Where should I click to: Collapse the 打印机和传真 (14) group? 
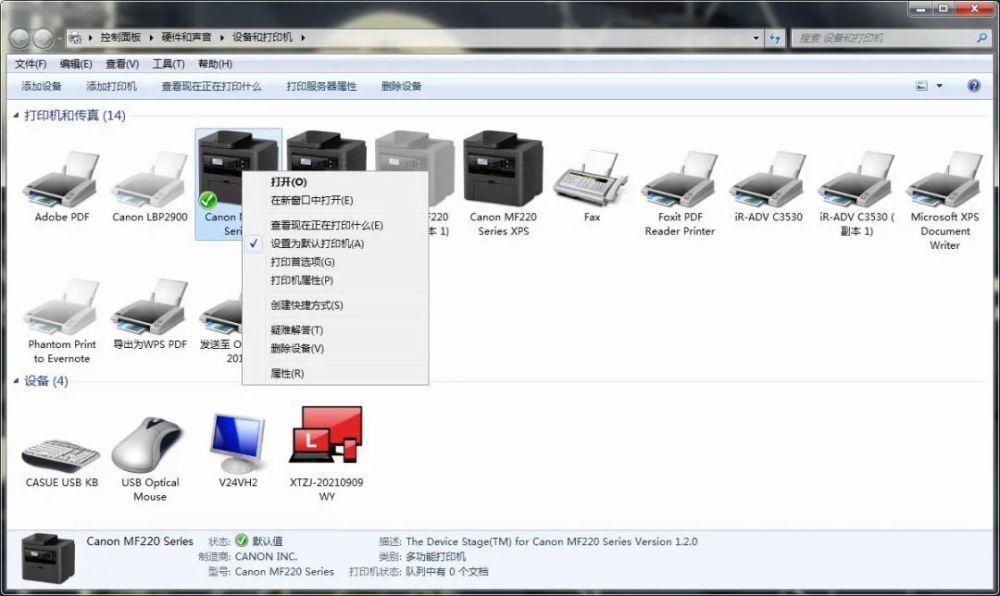pos(16,115)
